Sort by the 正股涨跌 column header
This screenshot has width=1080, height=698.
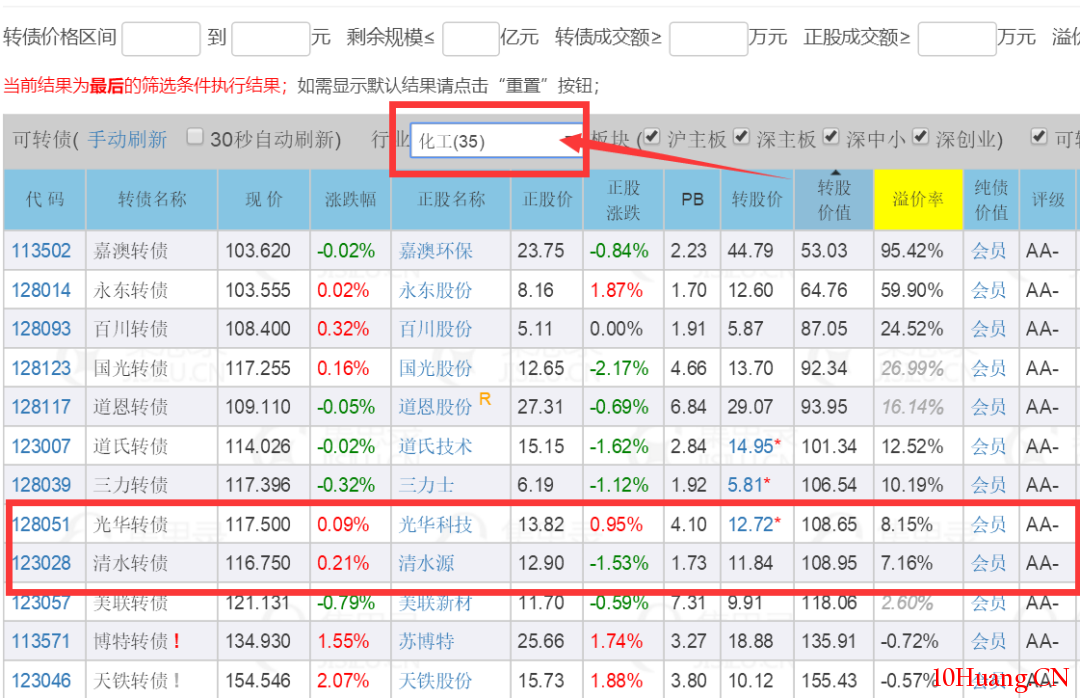(x=623, y=200)
